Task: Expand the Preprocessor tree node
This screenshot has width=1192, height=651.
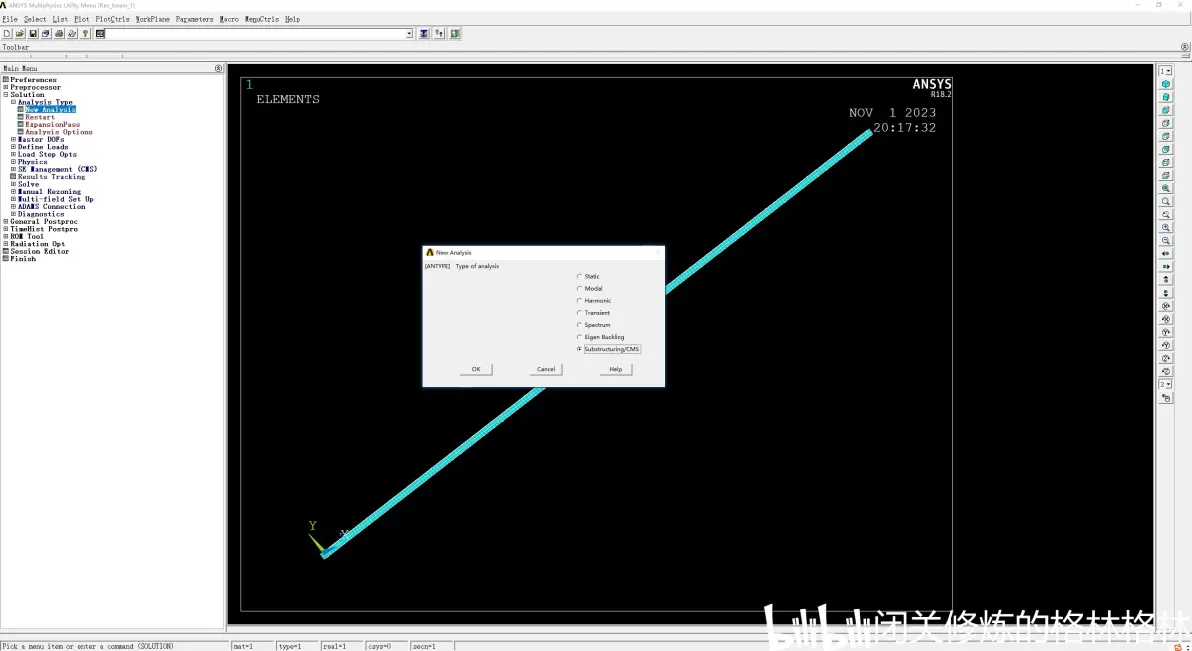Action: coord(5,87)
